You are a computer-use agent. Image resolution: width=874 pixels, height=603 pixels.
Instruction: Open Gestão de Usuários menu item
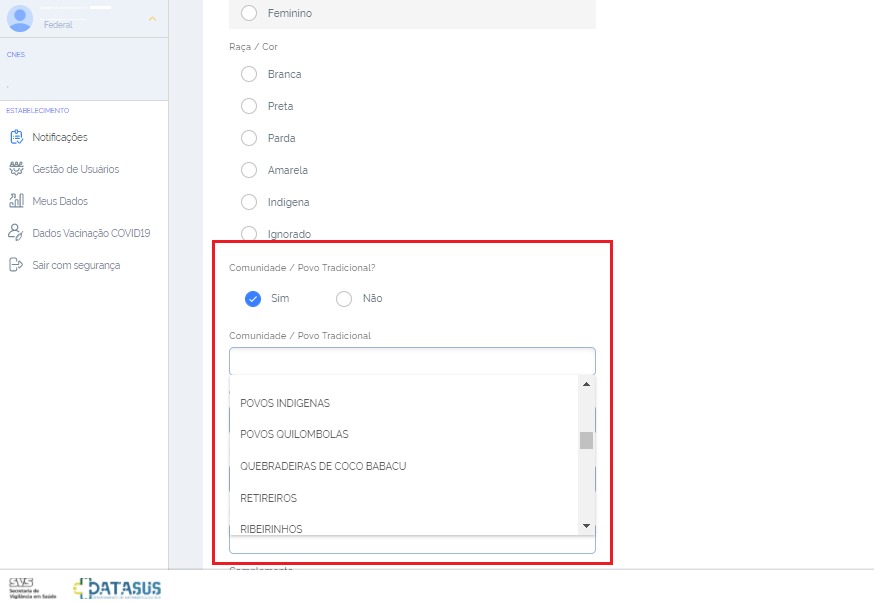tap(75, 169)
